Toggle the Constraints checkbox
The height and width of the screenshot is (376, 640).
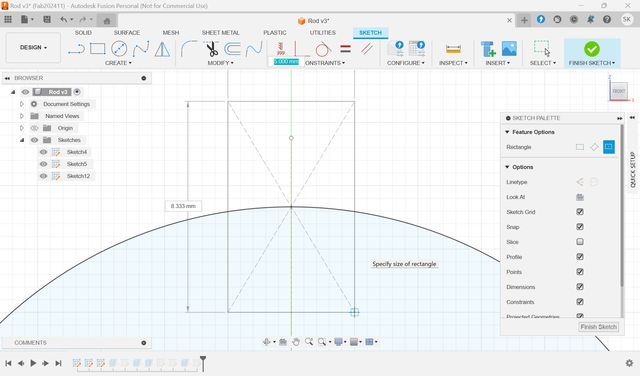pos(580,302)
